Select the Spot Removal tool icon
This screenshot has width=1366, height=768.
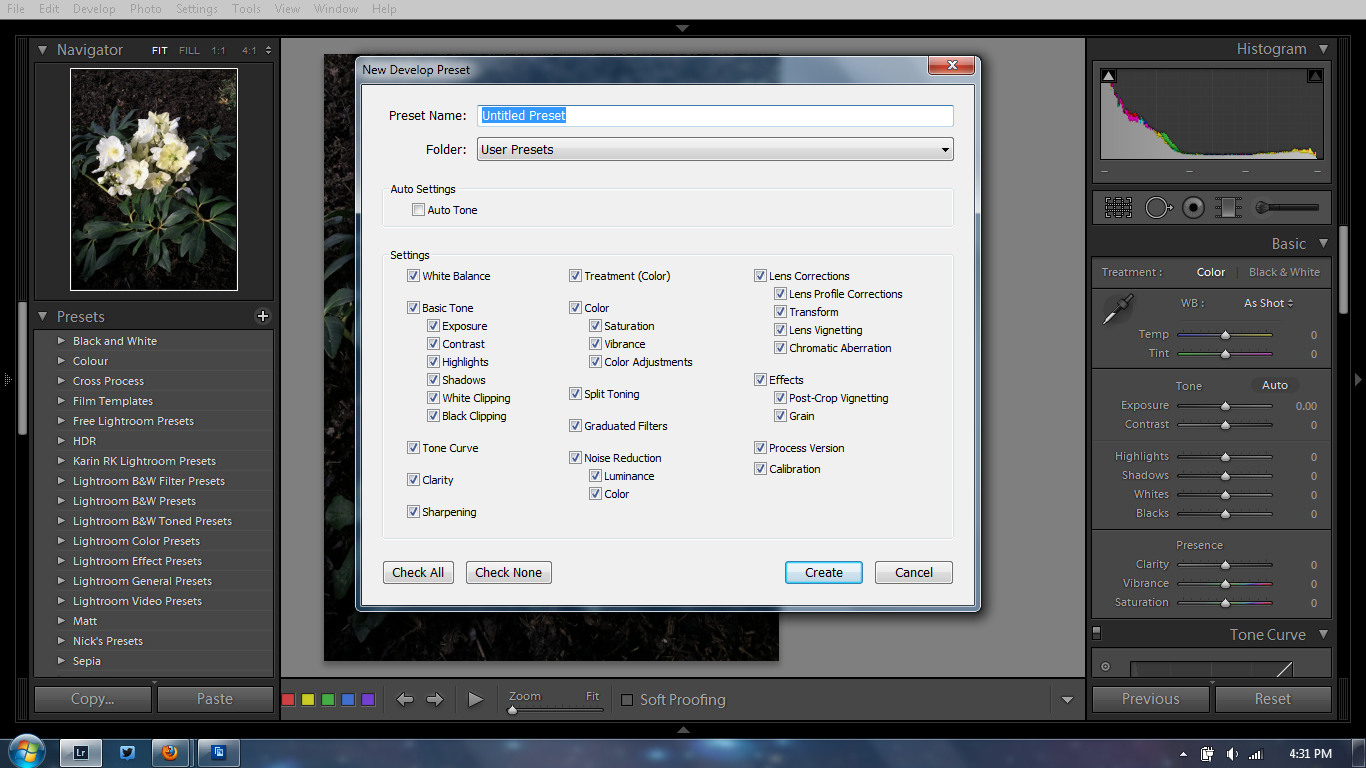[x=1158, y=207]
